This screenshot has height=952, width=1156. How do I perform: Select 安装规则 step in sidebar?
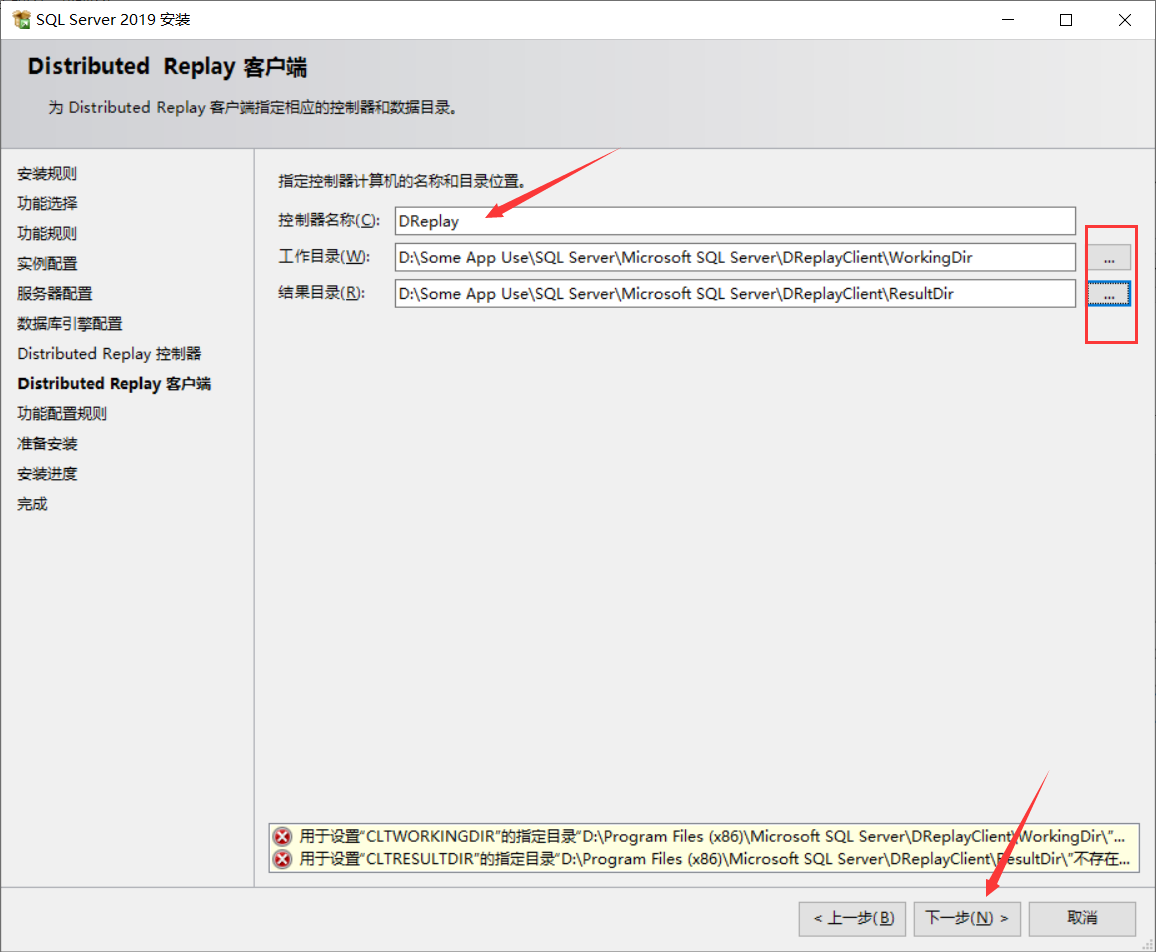tap(47, 174)
